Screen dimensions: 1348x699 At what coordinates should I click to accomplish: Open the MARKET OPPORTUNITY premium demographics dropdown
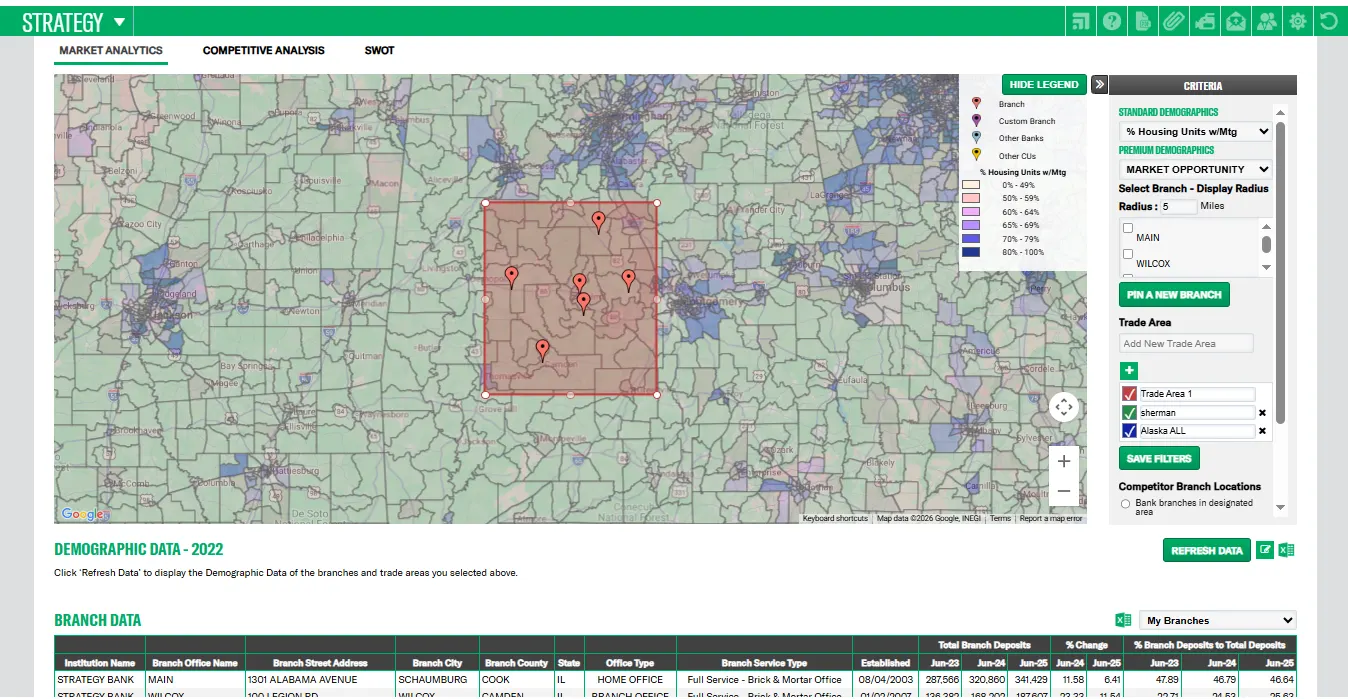click(x=1195, y=169)
